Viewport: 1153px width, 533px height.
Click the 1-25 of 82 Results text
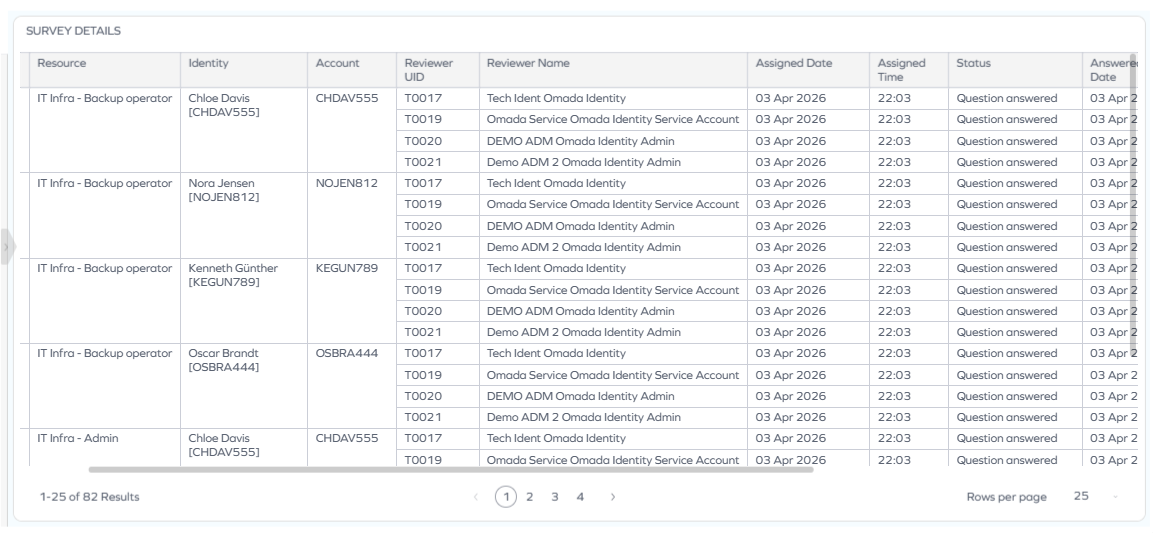click(89, 497)
